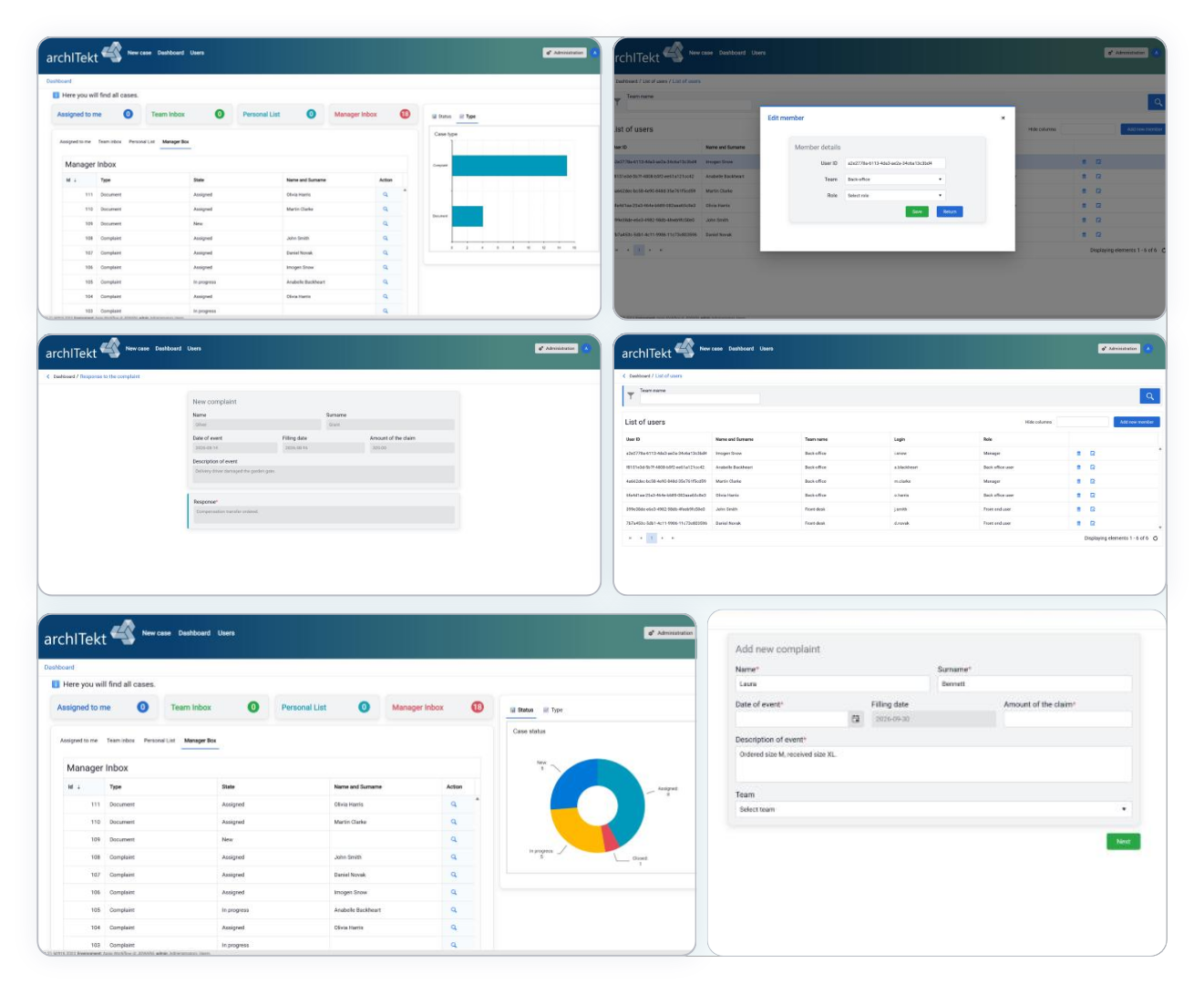
Task: Select the Status chart tab in the bar chart dashboard
Action: tap(441, 117)
